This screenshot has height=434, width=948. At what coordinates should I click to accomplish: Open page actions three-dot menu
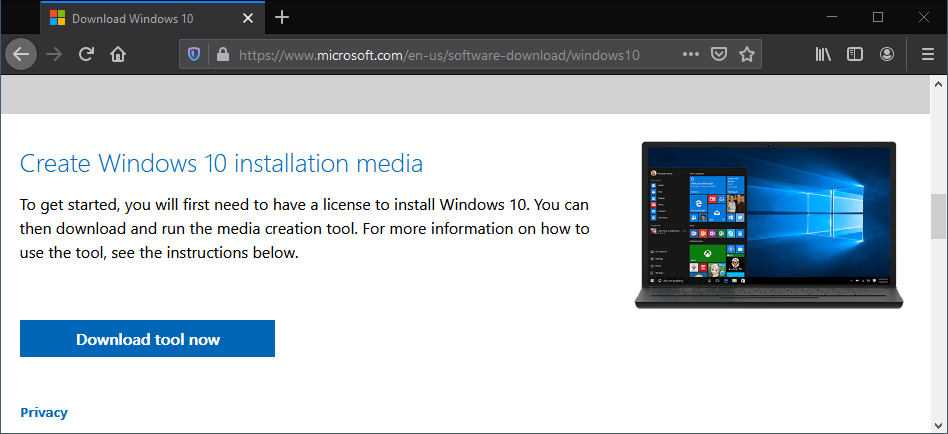[690, 55]
